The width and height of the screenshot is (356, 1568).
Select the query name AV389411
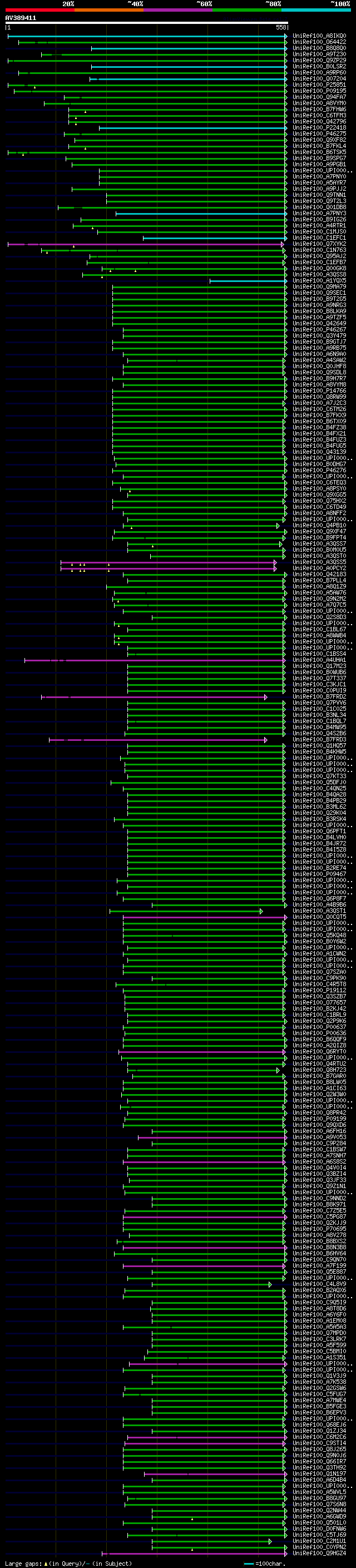click(21, 18)
